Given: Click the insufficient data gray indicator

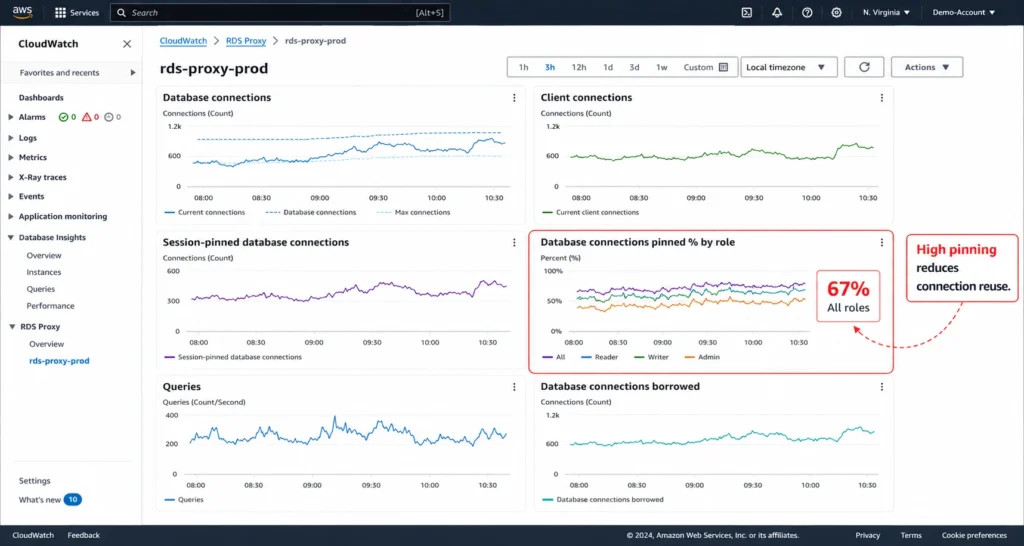Looking at the screenshot, I should (113, 117).
